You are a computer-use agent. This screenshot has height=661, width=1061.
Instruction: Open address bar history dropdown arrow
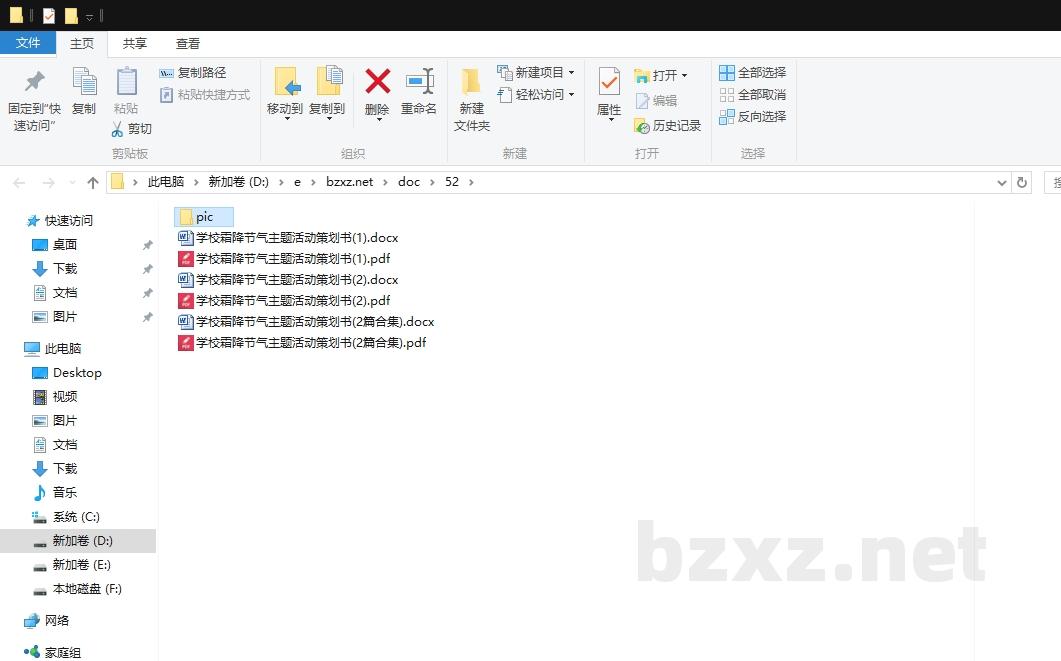[1002, 183]
